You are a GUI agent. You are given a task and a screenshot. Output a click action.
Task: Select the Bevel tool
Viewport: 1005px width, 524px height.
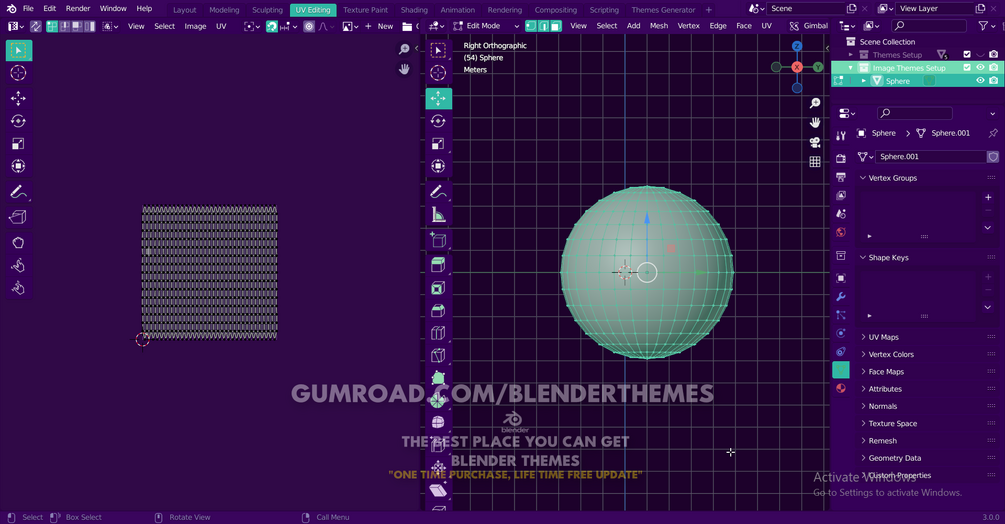click(x=438, y=311)
